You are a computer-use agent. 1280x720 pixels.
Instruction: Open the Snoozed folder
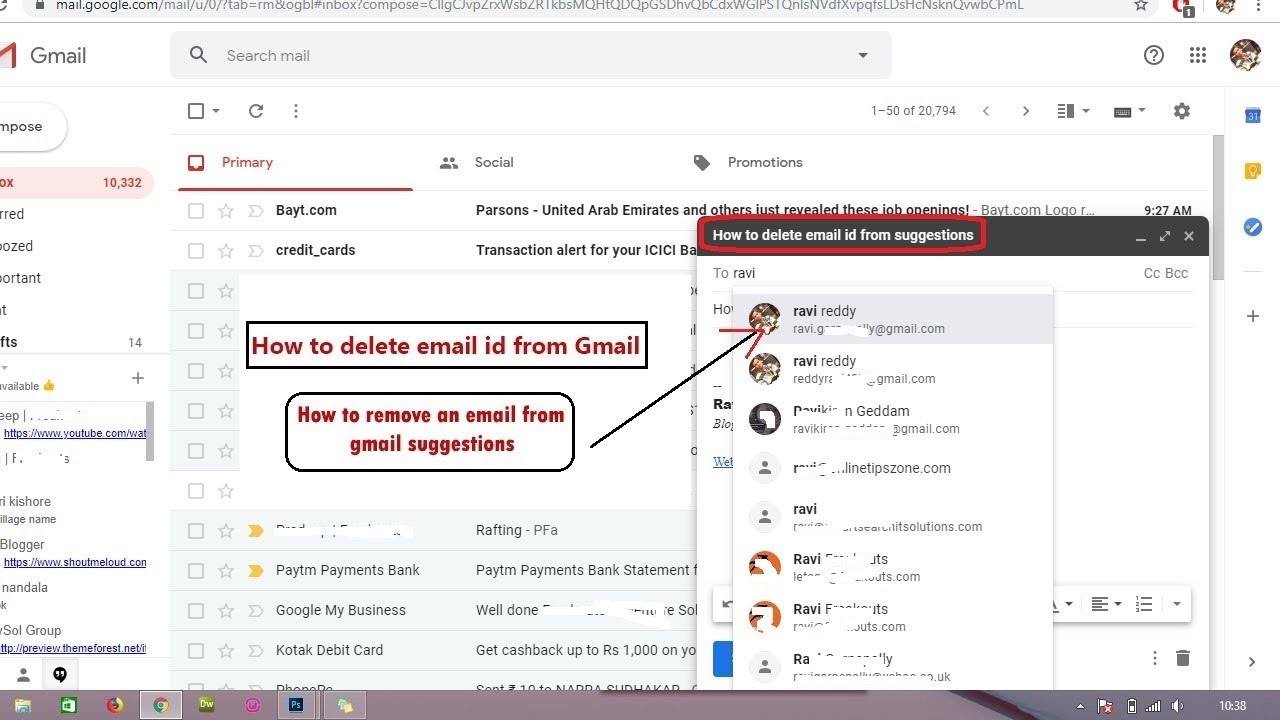[x=76, y=246]
